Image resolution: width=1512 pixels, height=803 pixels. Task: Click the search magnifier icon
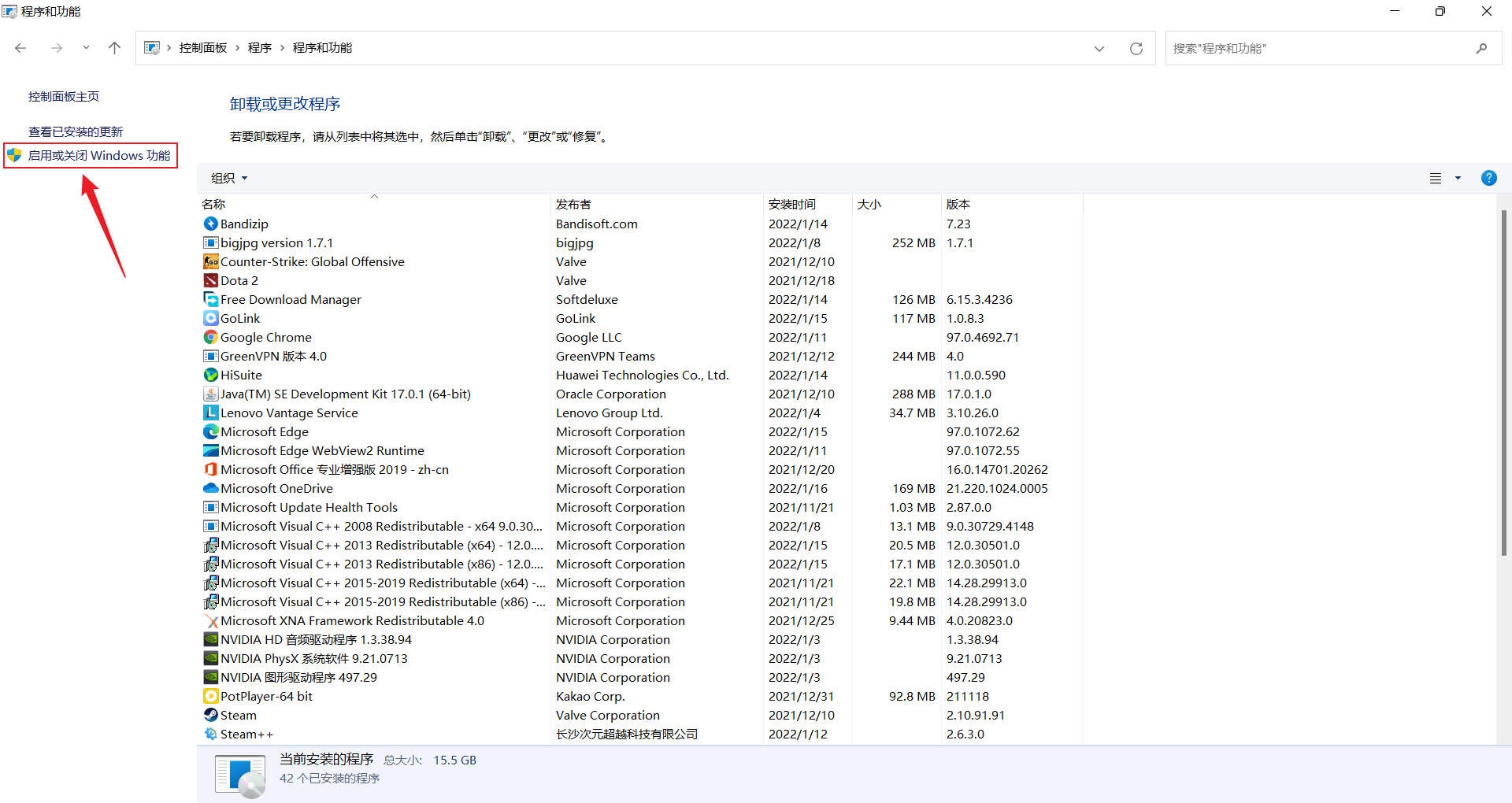(x=1481, y=48)
